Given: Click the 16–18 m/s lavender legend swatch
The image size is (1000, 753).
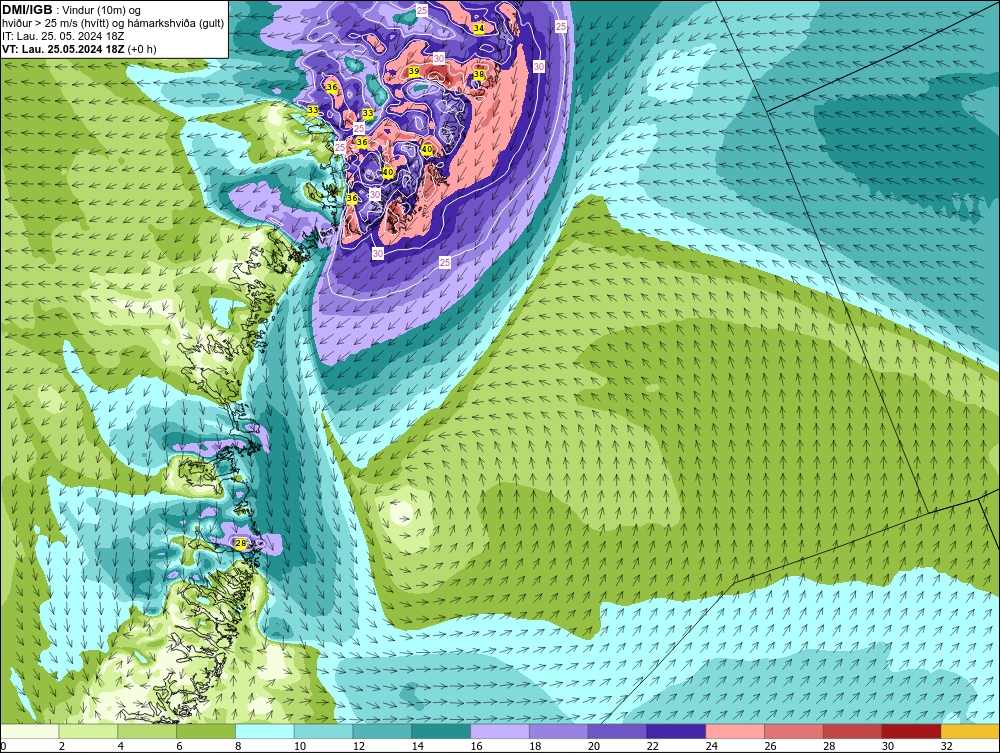Looking at the screenshot, I should coord(500,731).
